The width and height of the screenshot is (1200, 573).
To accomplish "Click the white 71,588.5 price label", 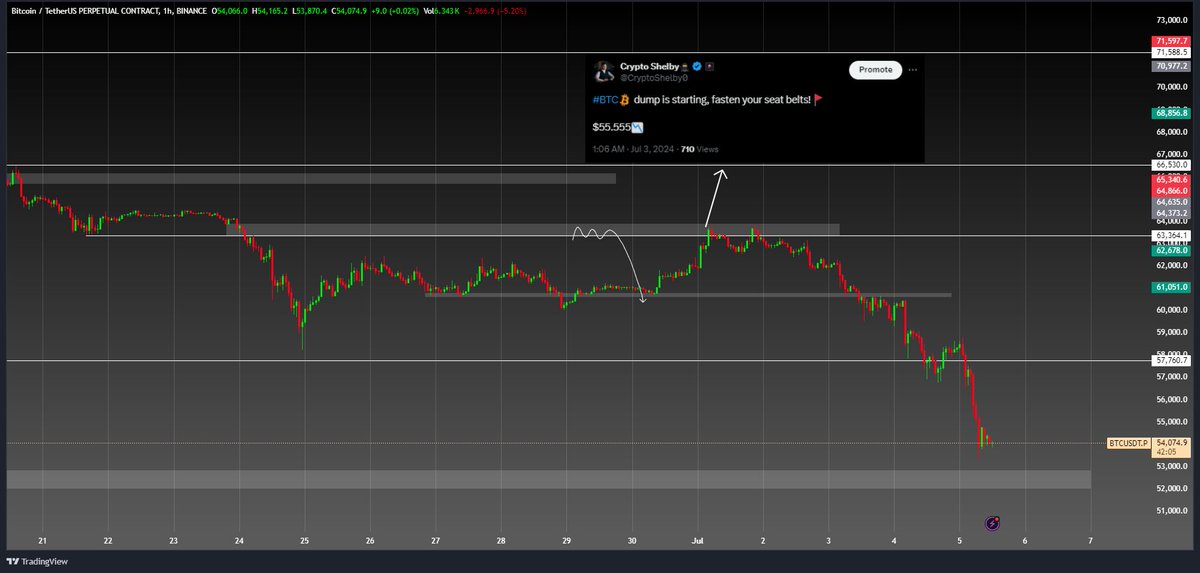I will [1171, 51].
